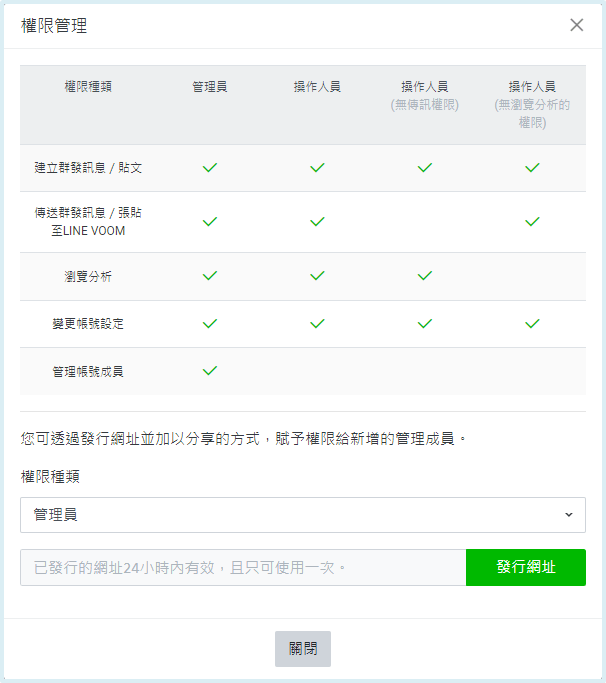This screenshot has width=606, height=683.
Task: Click checkmark for 管理員 in 建立群發訊息 row
Action: click(x=210, y=168)
